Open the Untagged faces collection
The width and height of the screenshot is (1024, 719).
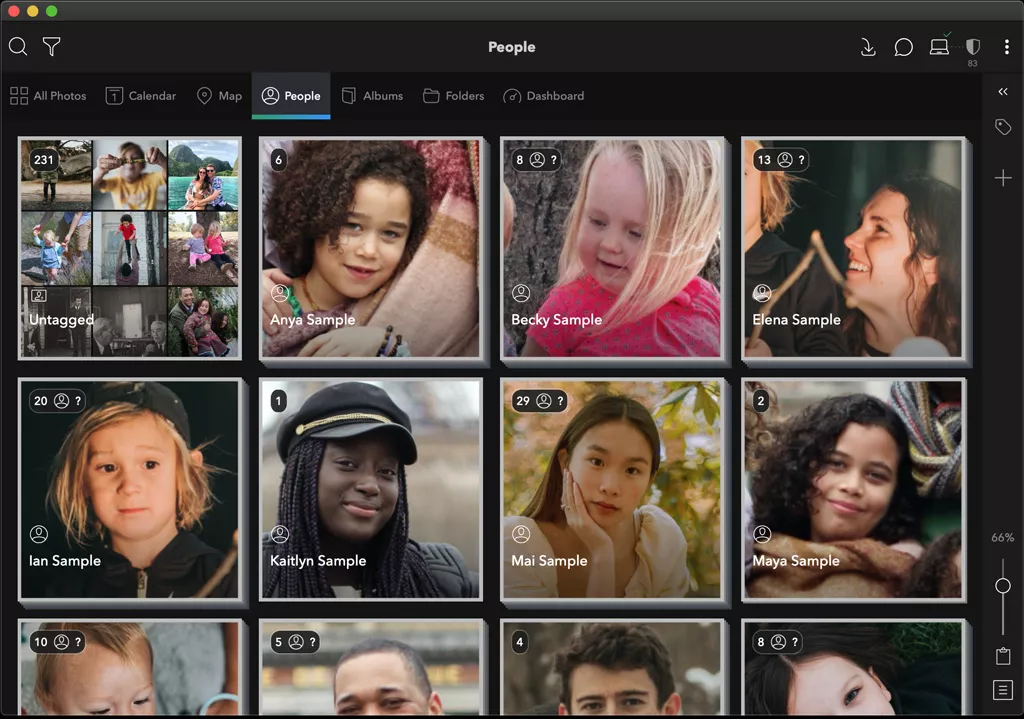(x=130, y=248)
